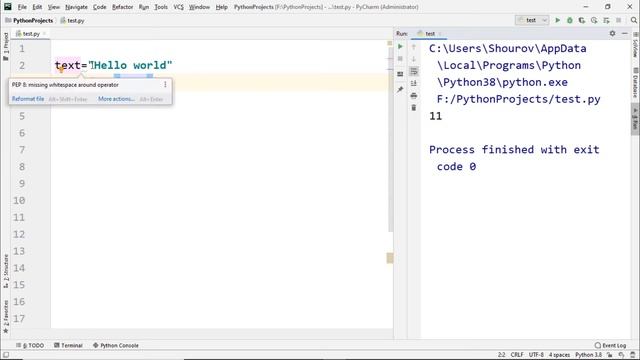Image resolution: width=640 pixels, height=360 pixels.
Task: Toggle soft-wrap in Run console
Action: (x=413, y=71)
